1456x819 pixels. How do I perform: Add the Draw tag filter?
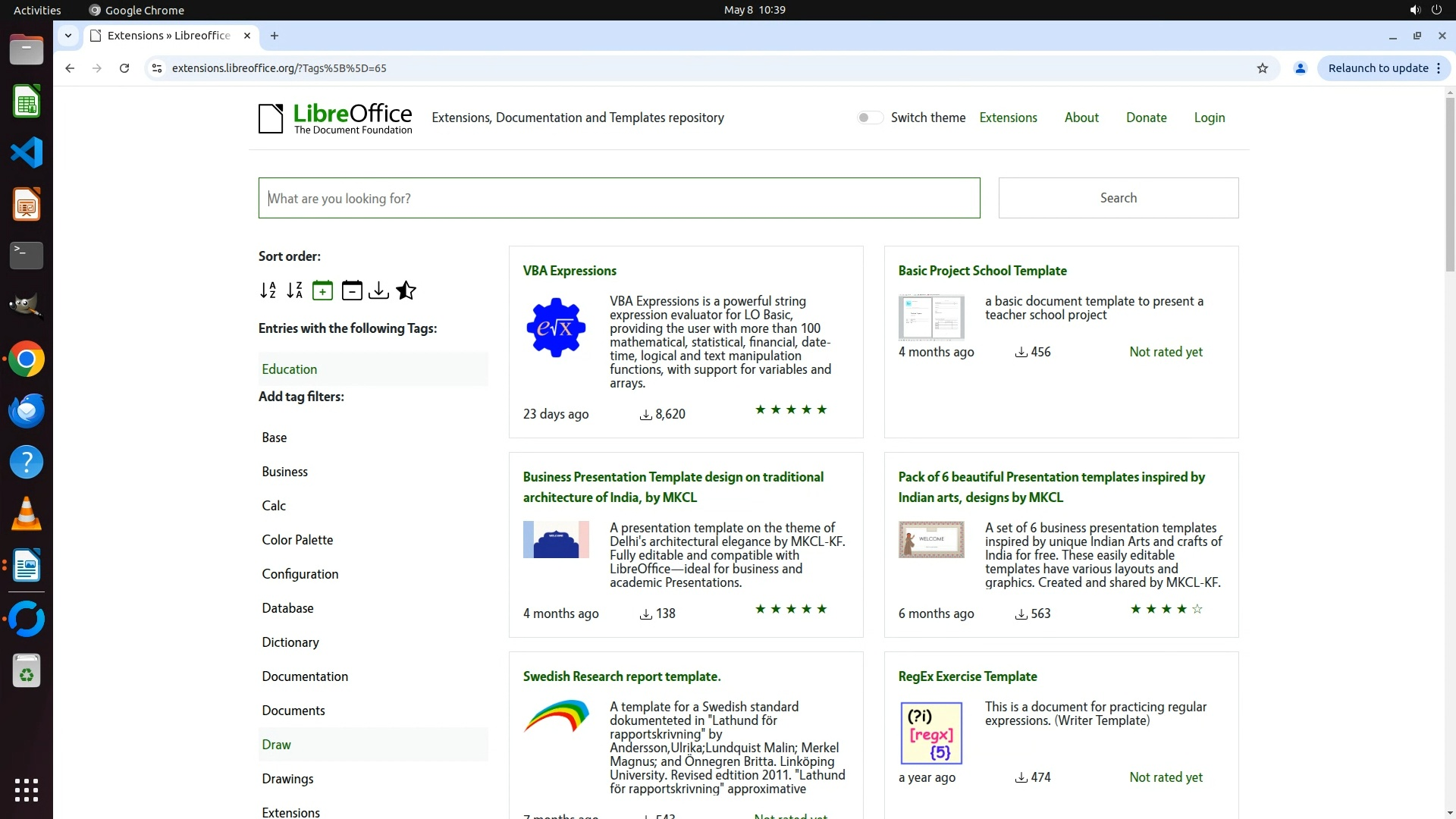(276, 745)
